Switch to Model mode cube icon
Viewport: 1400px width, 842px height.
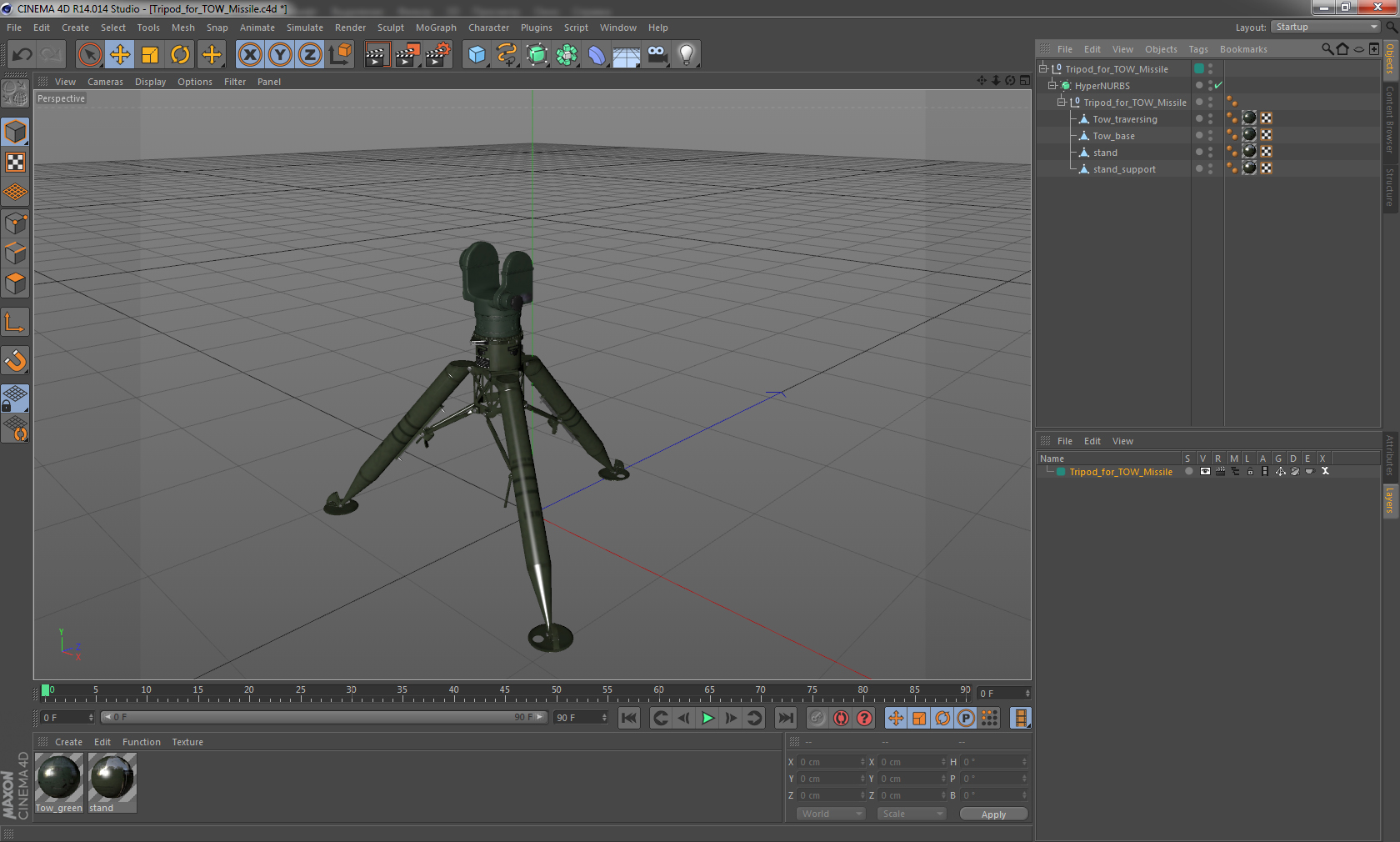[x=15, y=132]
